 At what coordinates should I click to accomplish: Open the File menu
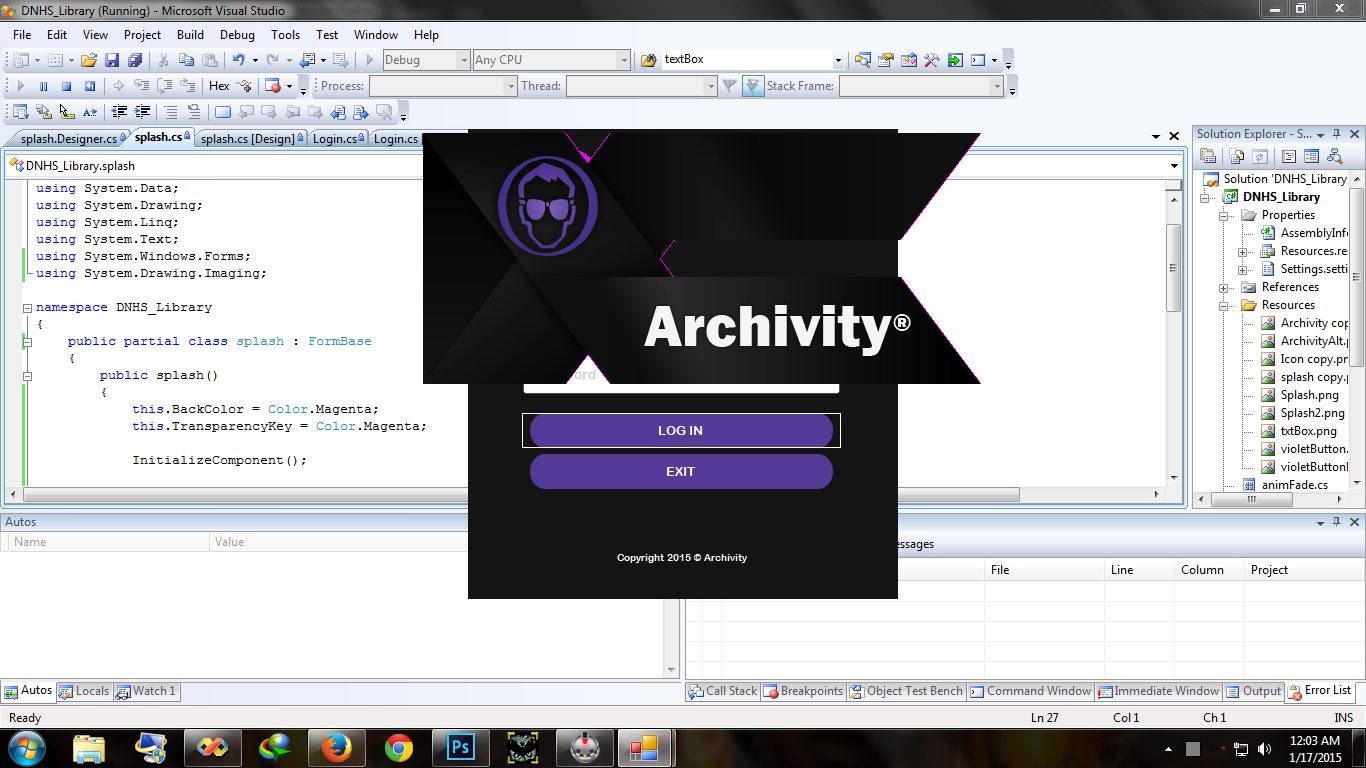point(22,34)
